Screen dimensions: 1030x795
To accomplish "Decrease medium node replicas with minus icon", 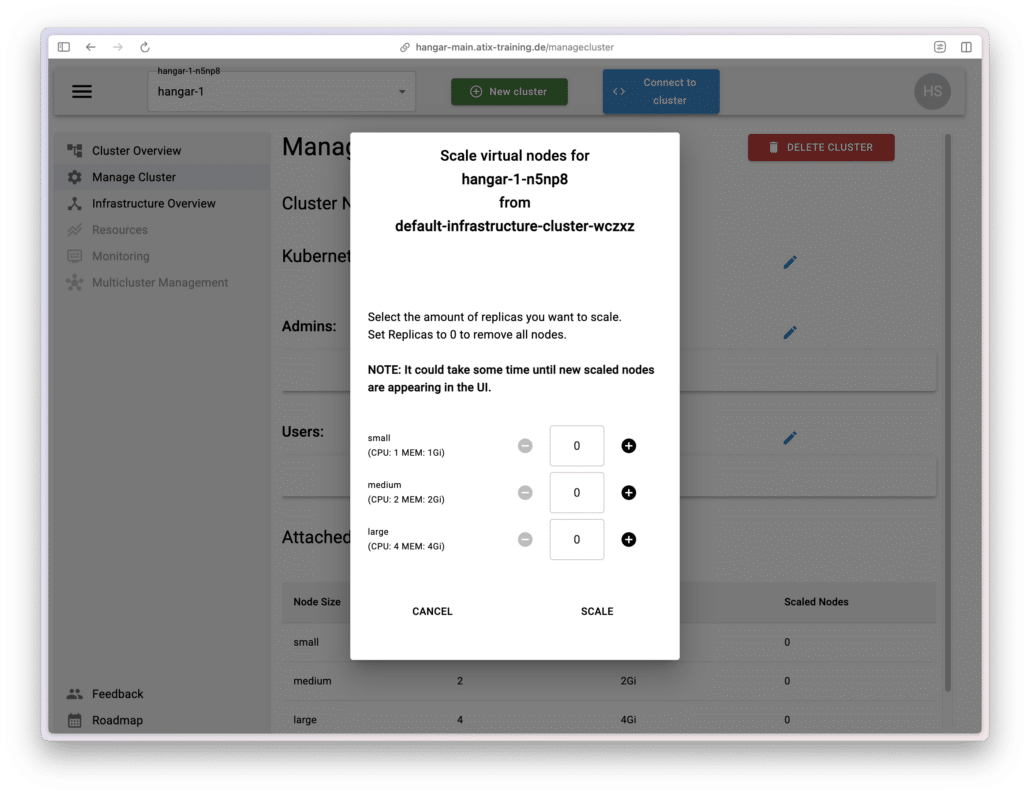I will (x=525, y=493).
